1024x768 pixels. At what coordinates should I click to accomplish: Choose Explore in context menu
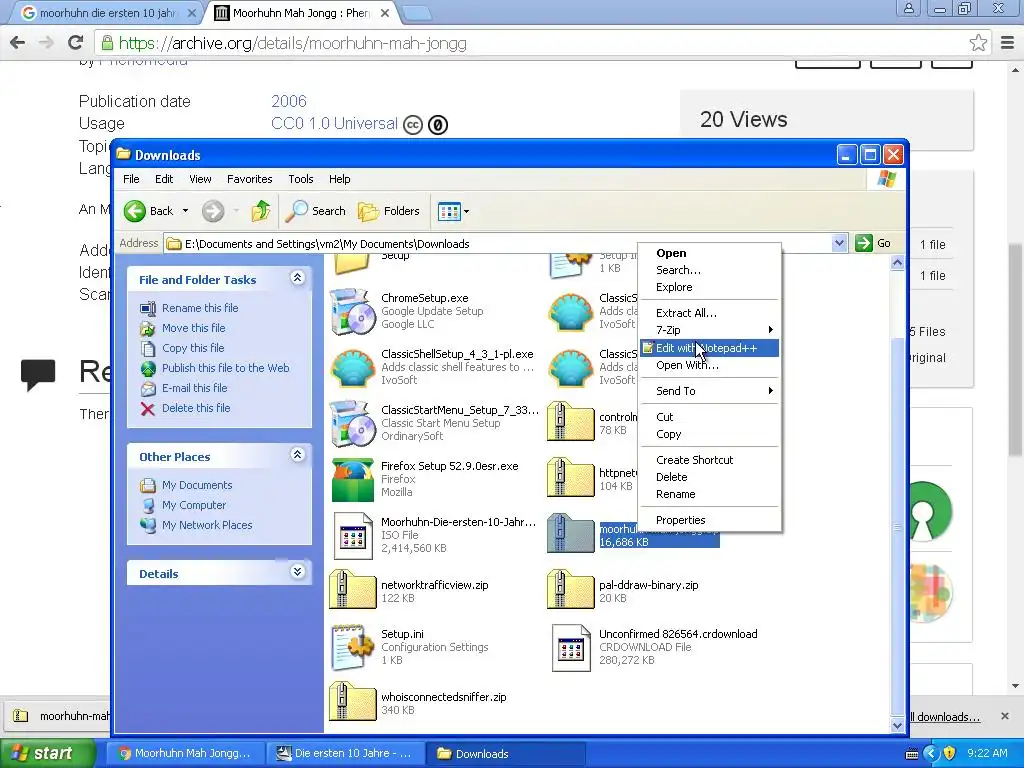tap(709, 287)
